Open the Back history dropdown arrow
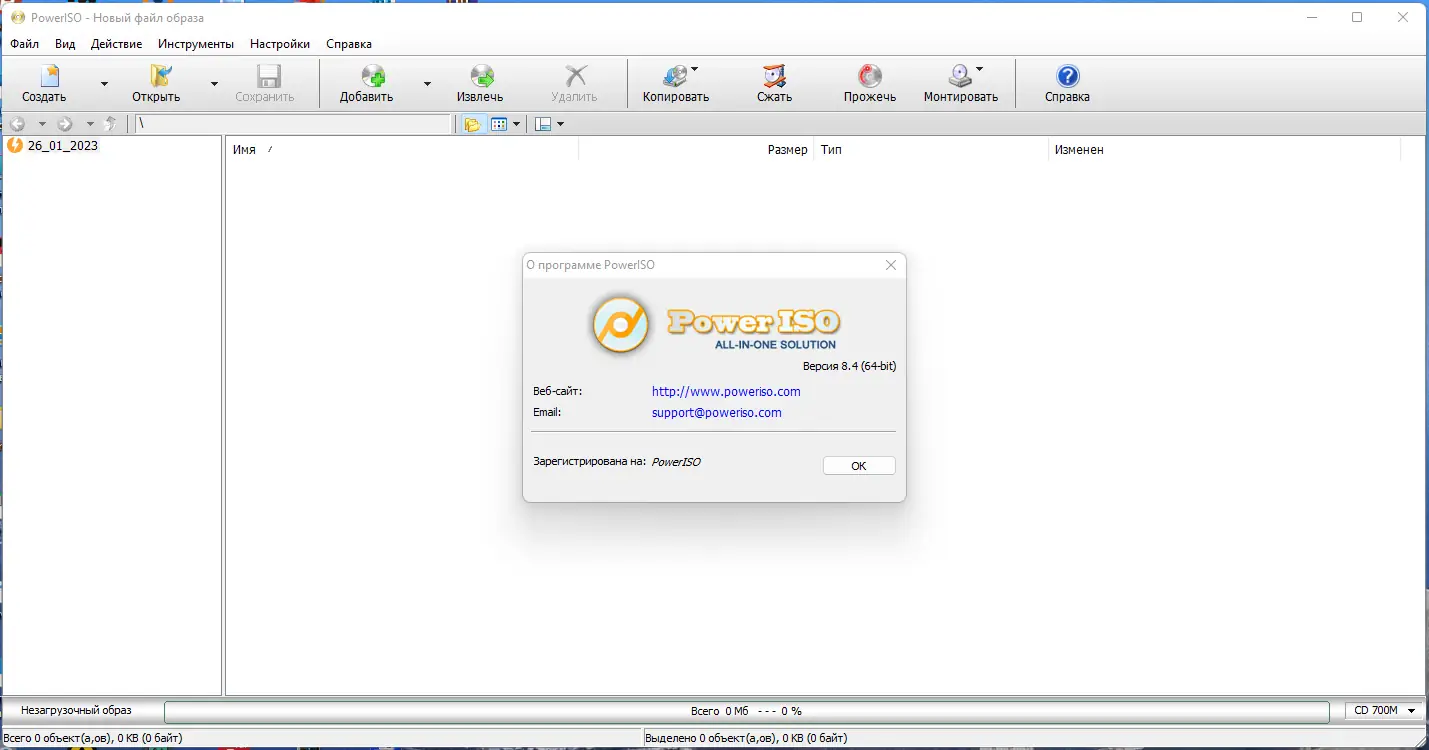 pos(42,124)
